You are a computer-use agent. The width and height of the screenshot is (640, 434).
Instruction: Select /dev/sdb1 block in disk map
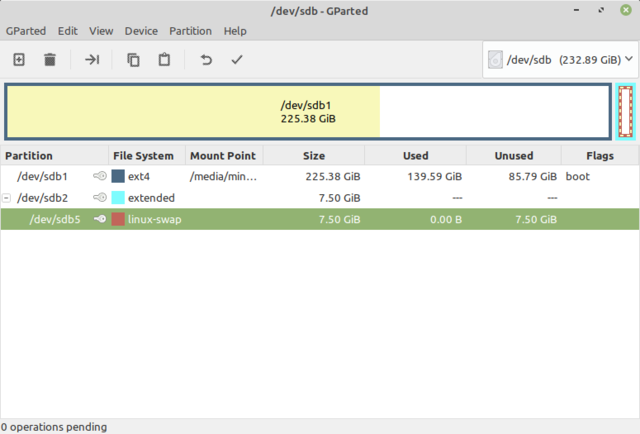click(x=308, y=111)
